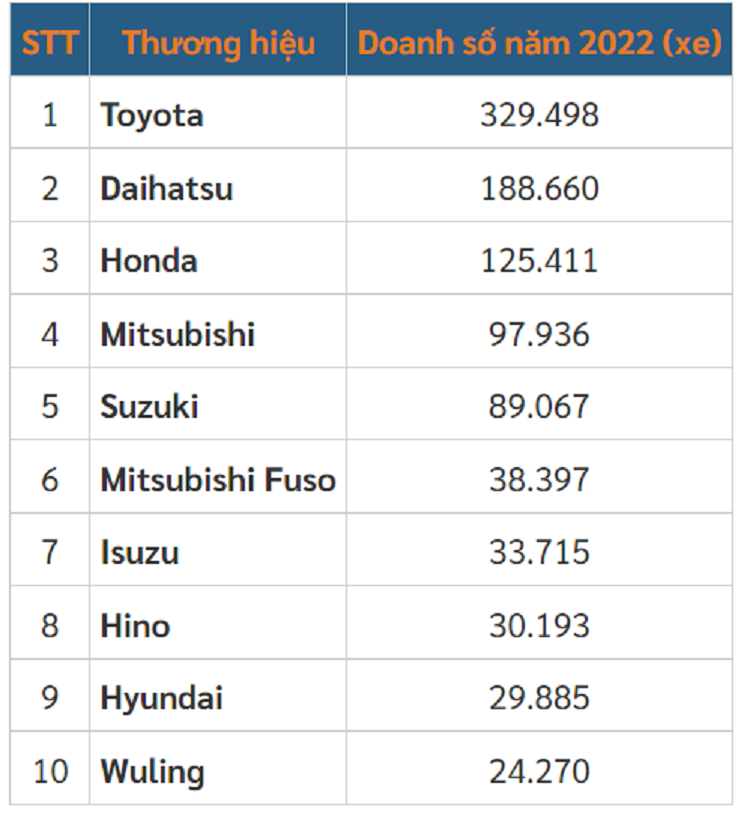The width and height of the screenshot is (750, 822).
Task: Click the Thương hiệu column header
Action: pyautogui.click(x=218, y=43)
